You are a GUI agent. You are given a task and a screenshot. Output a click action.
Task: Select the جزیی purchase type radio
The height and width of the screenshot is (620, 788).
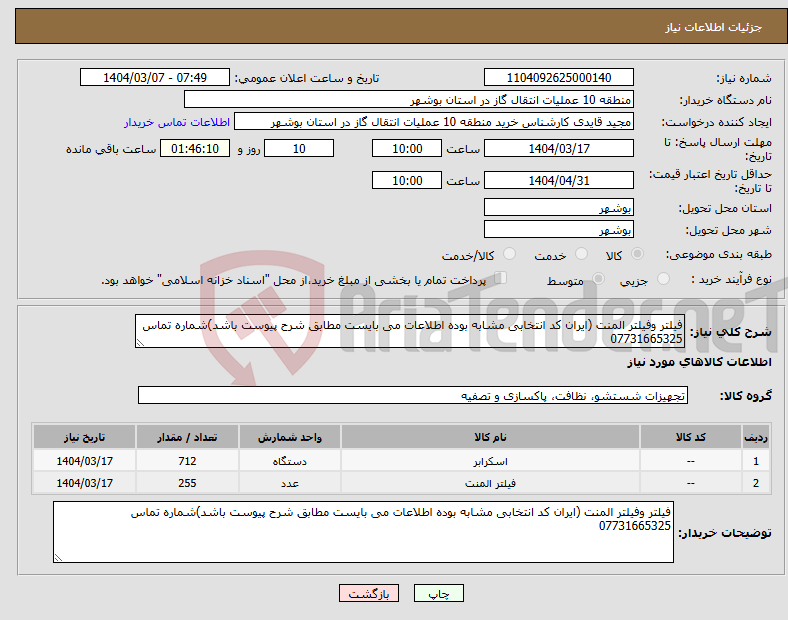[x=663, y=279]
